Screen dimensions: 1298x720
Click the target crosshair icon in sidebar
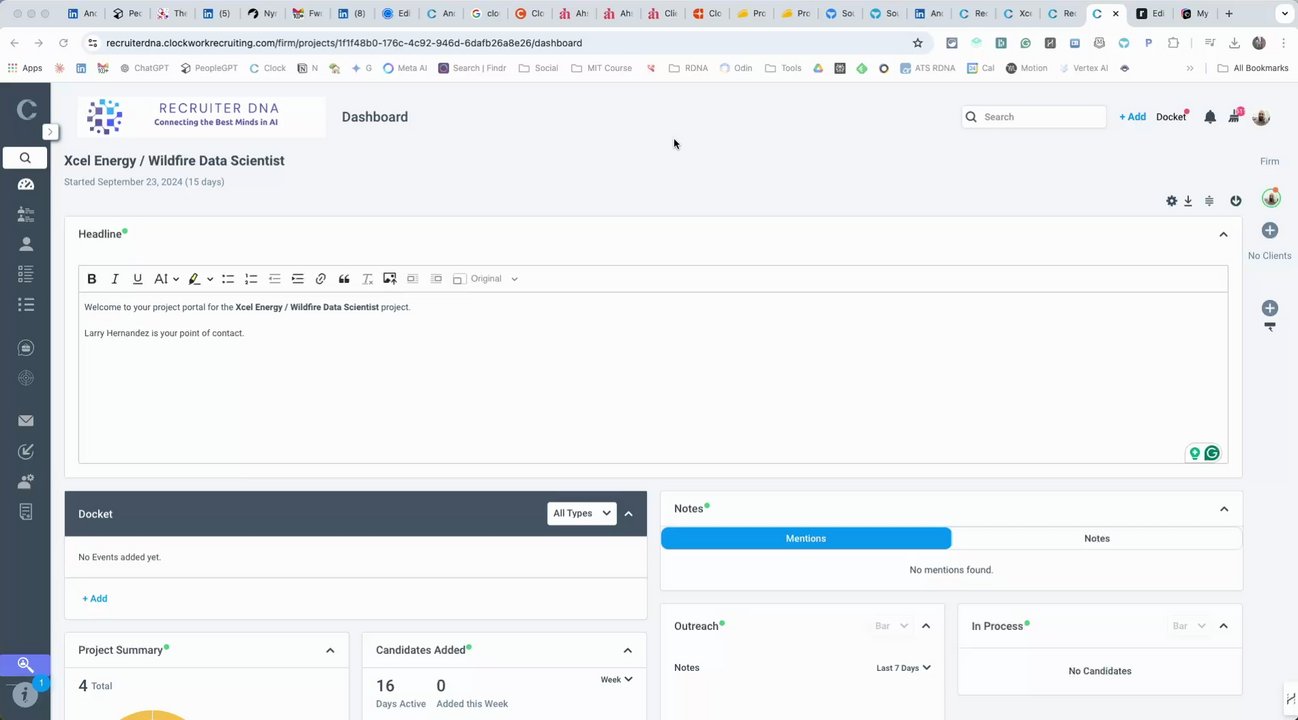click(x=26, y=378)
